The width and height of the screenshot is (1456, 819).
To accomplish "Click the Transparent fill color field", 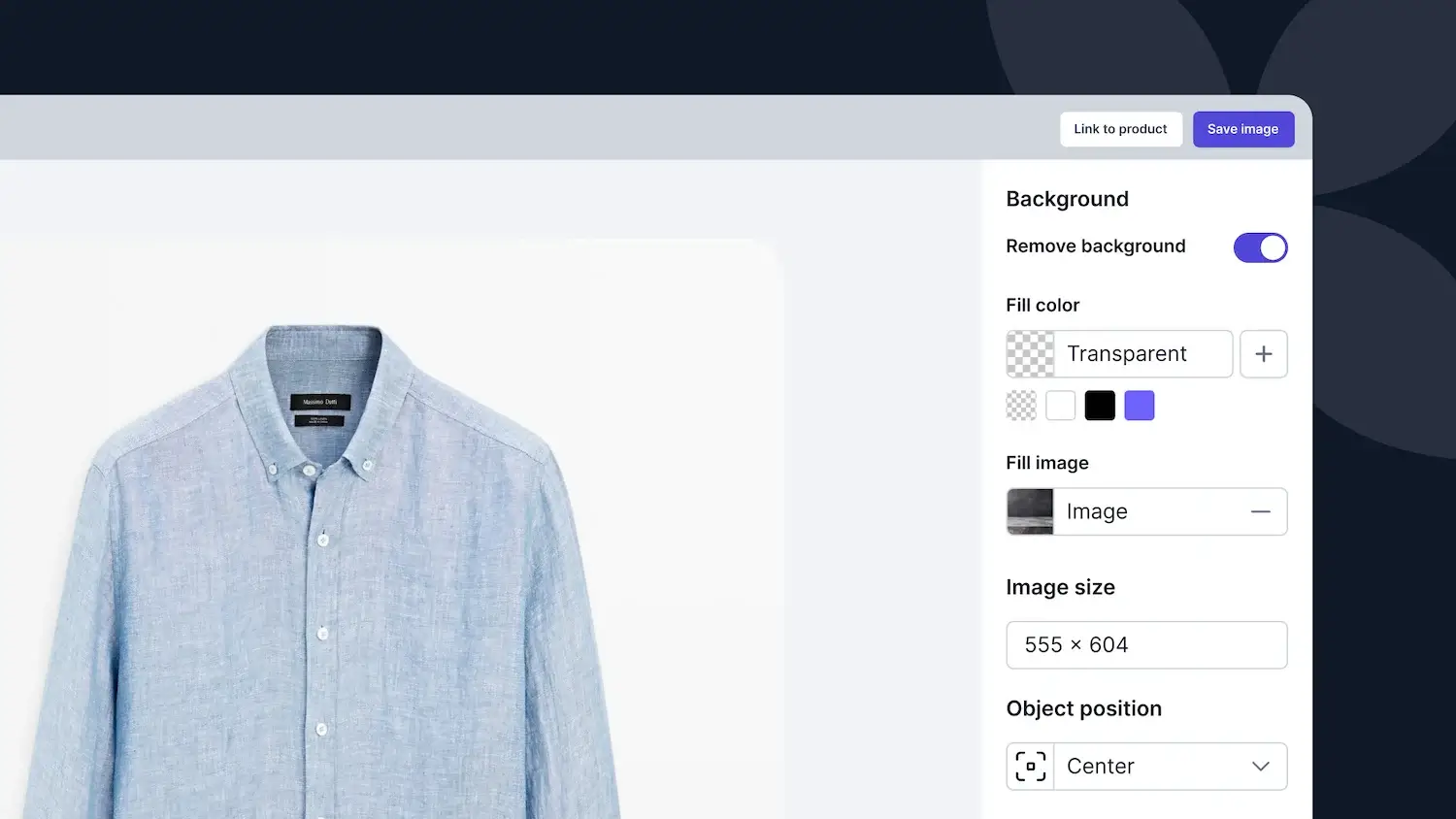I will (1119, 354).
